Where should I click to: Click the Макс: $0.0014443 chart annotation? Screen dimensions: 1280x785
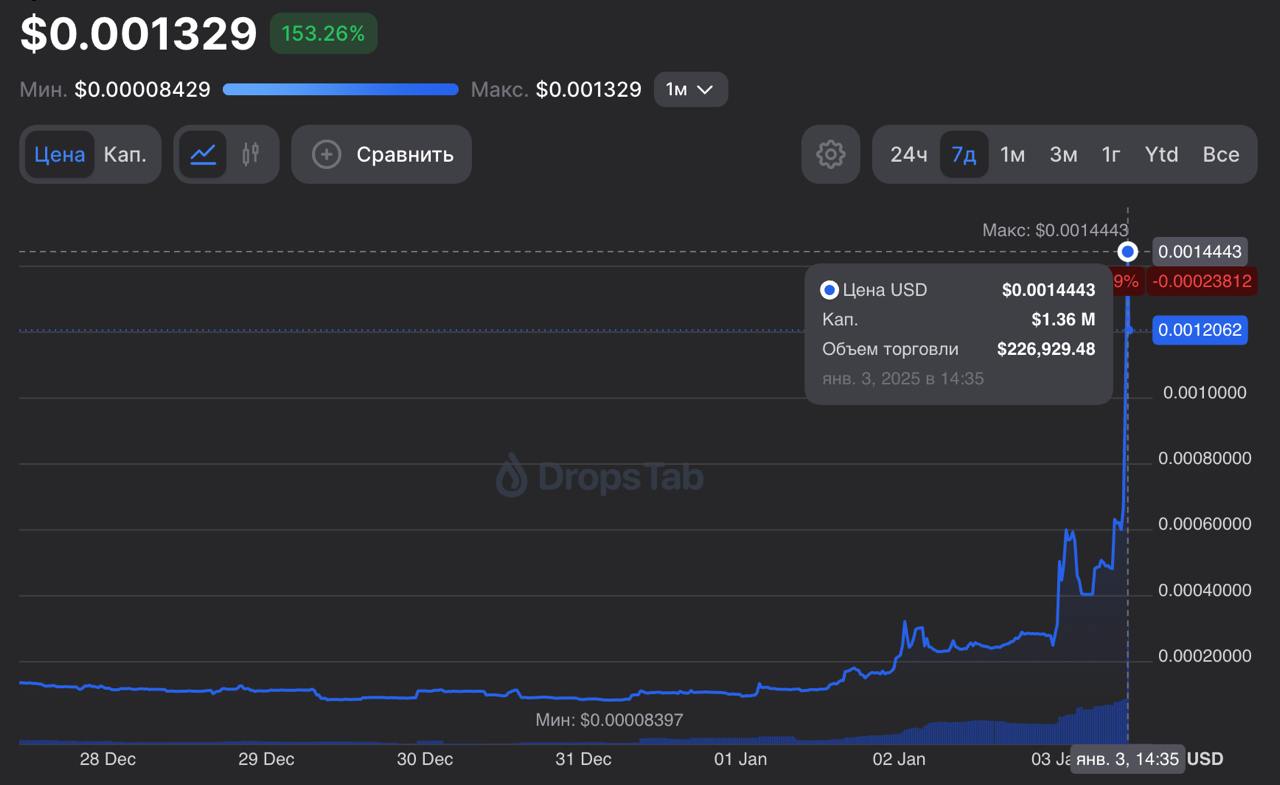[1055, 230]
